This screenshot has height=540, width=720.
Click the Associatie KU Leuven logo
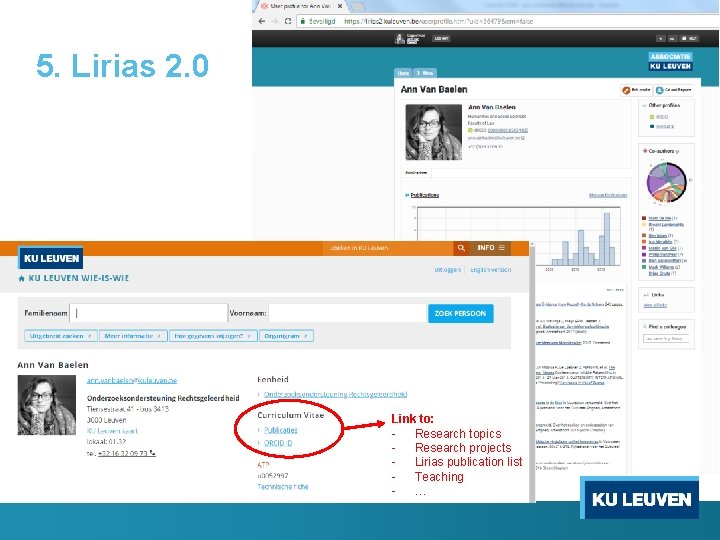(670, 61)
